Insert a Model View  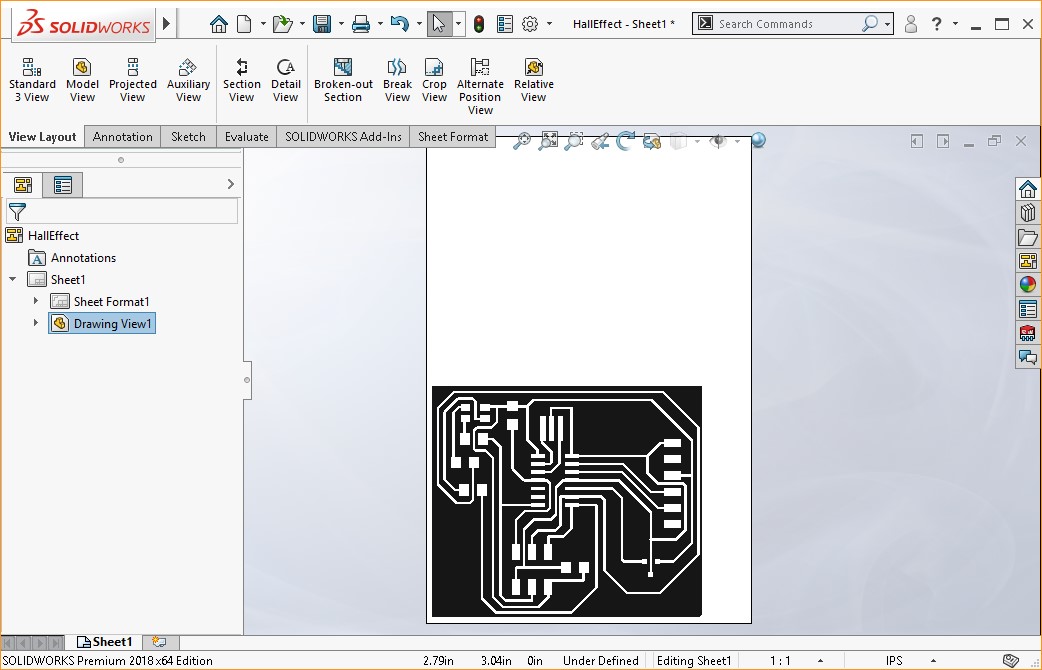(x=82, y=80)
